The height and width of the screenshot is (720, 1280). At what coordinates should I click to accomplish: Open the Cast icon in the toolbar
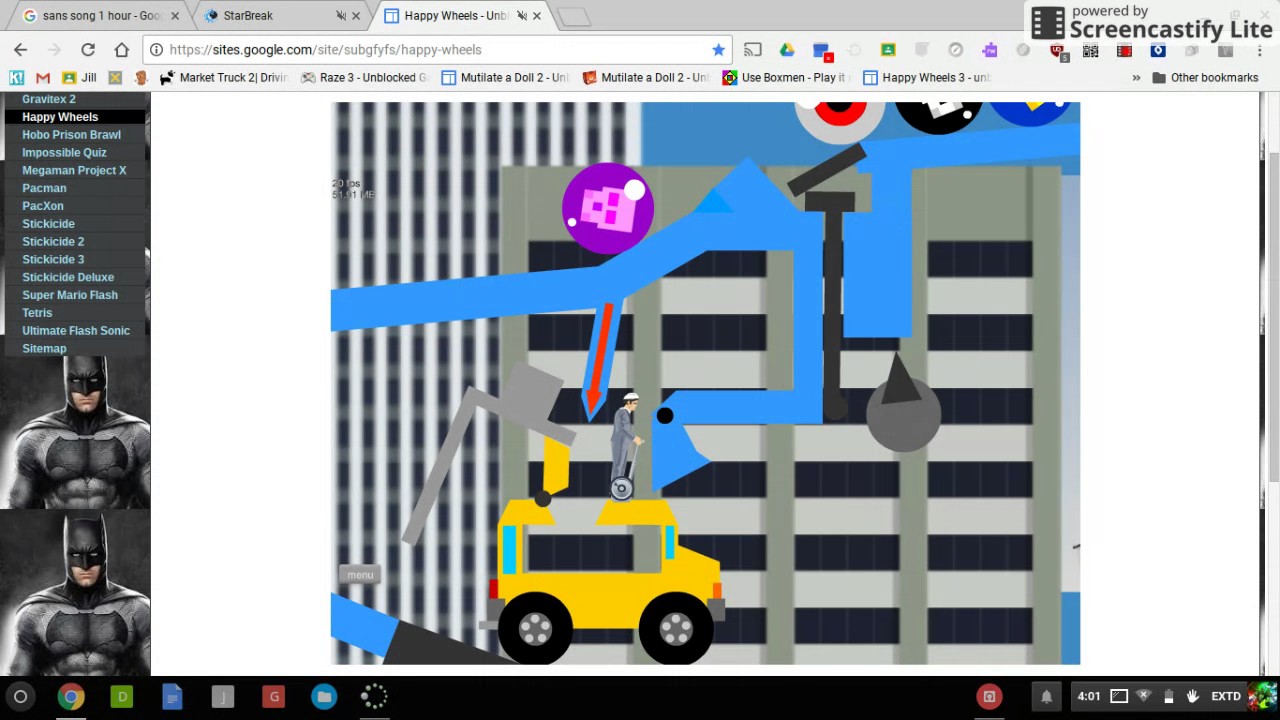coord(753,49)
